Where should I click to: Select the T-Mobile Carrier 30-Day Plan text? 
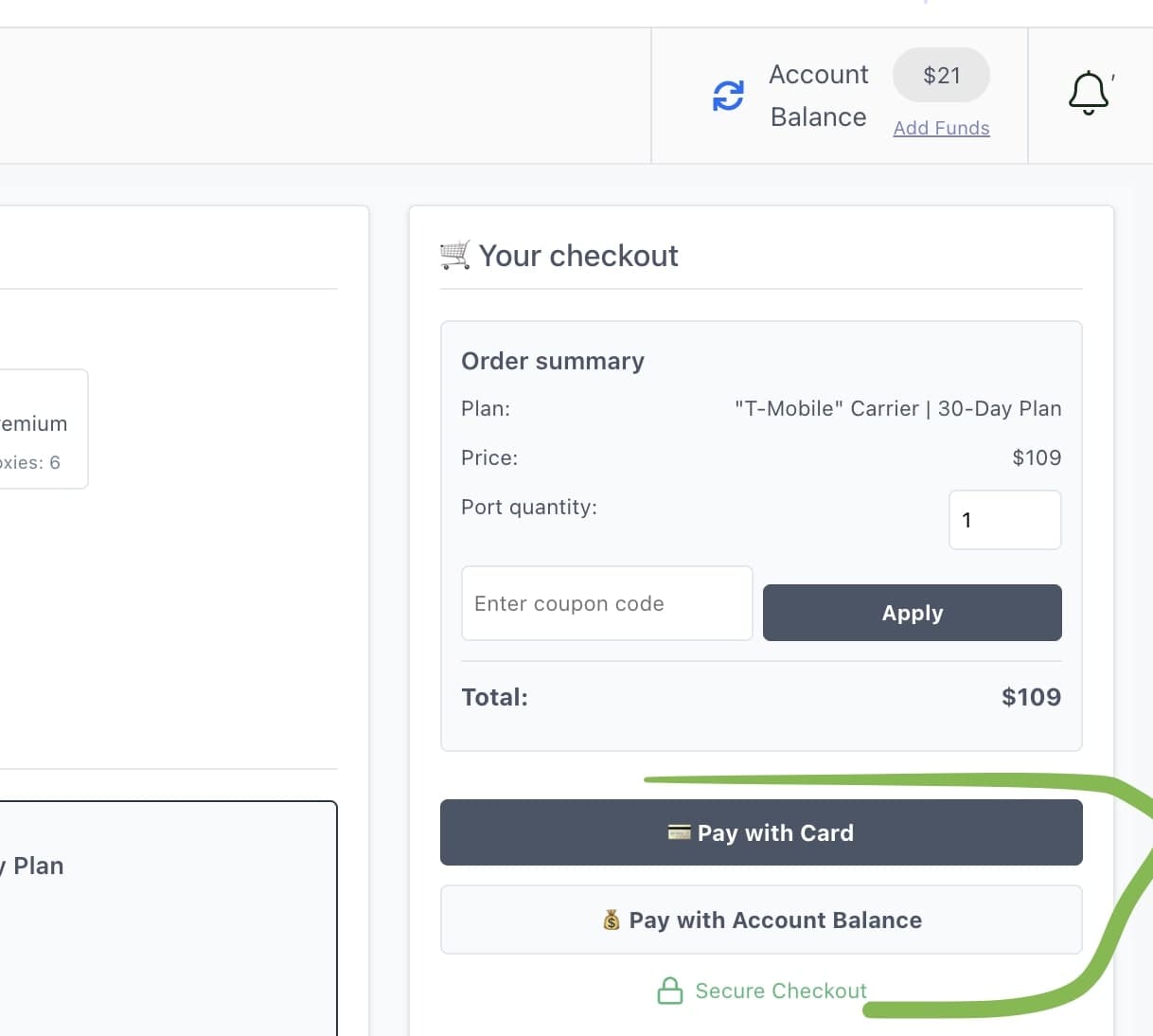pyautogui.click(x=897, y=408)
